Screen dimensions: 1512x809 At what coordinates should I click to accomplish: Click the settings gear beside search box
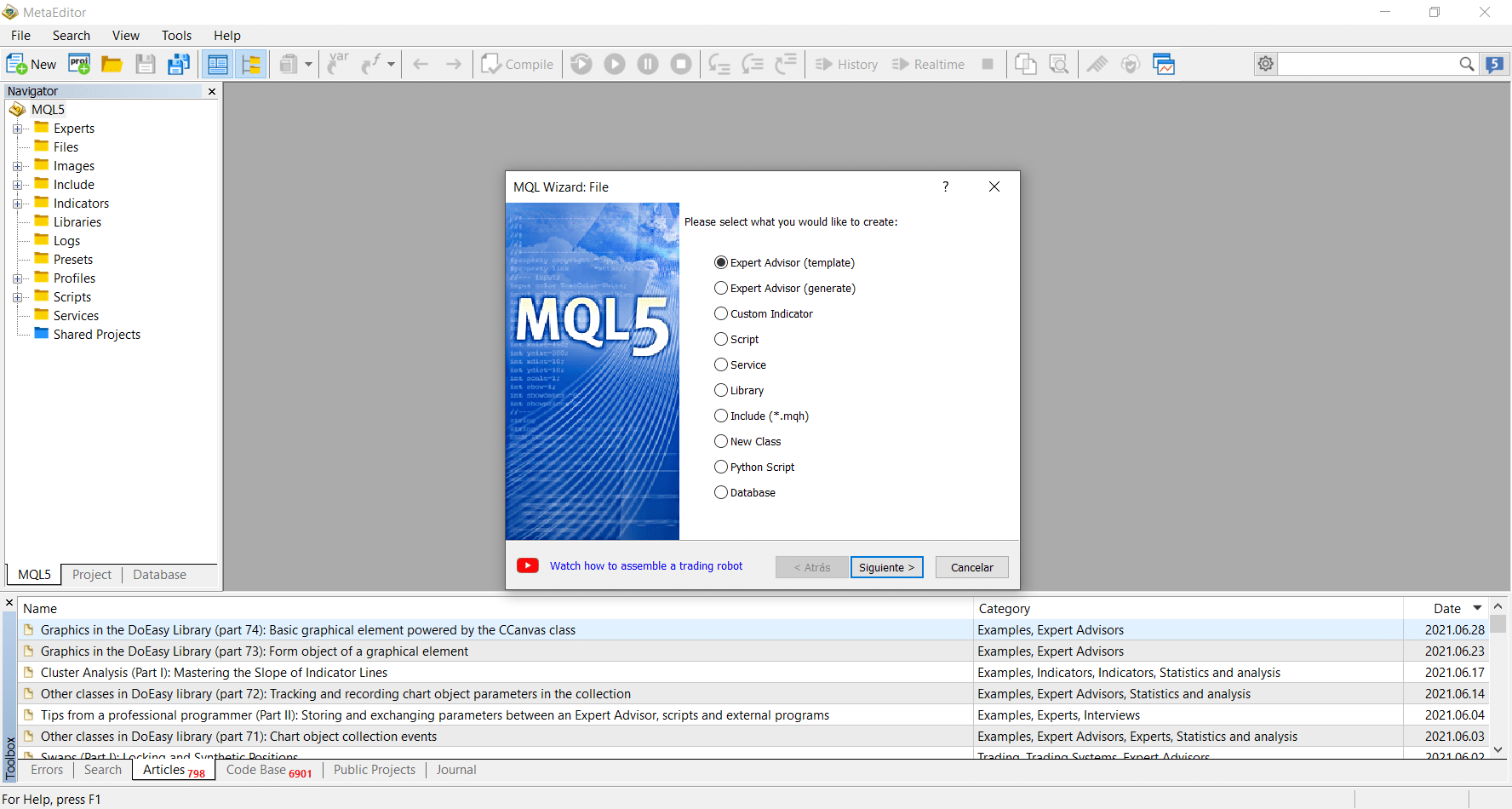(1266, 64)
